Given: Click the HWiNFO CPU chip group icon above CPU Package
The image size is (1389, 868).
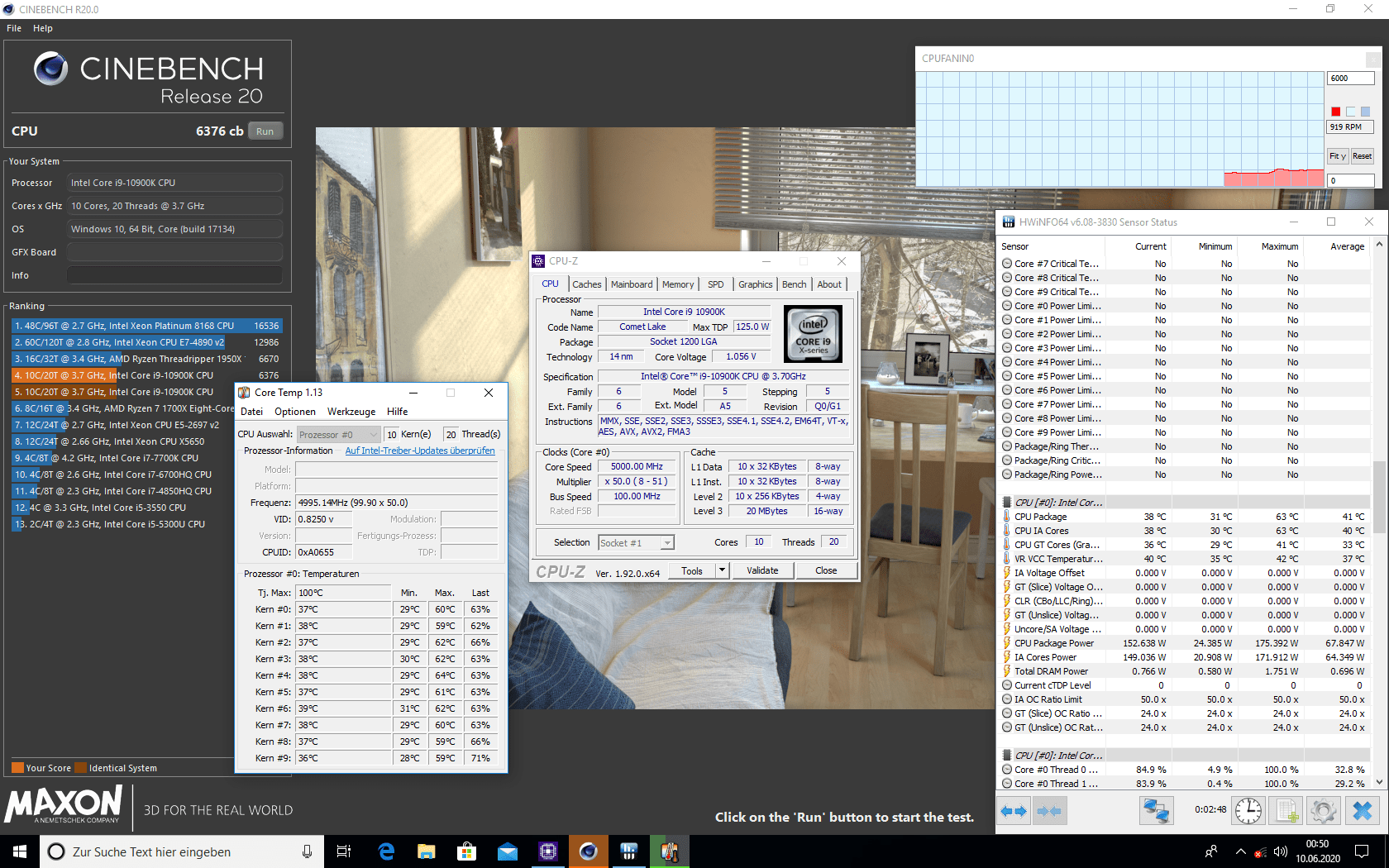Looking at the screenshot, I should [x=1007, y=503].
